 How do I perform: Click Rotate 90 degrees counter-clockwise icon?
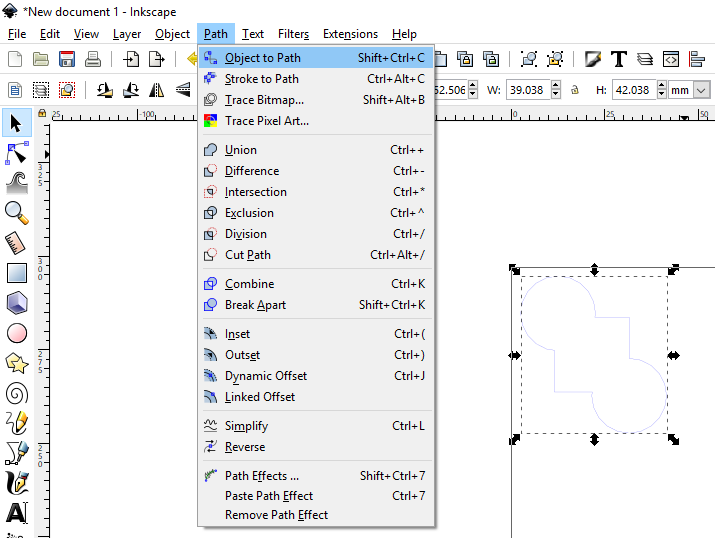[x=104, y=90]
